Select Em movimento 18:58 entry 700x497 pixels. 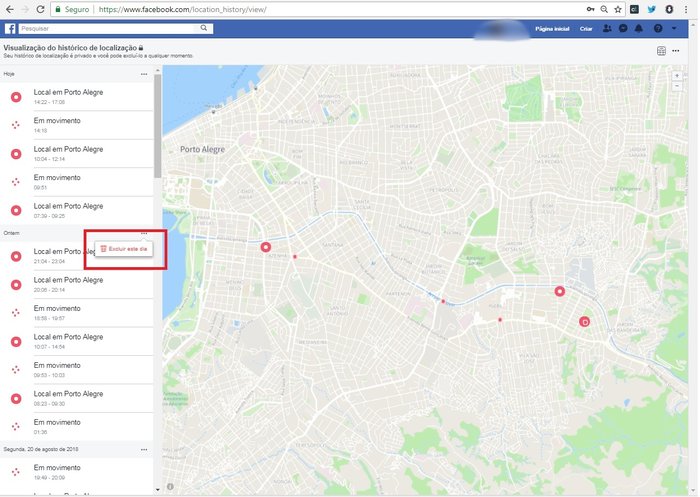77,313
